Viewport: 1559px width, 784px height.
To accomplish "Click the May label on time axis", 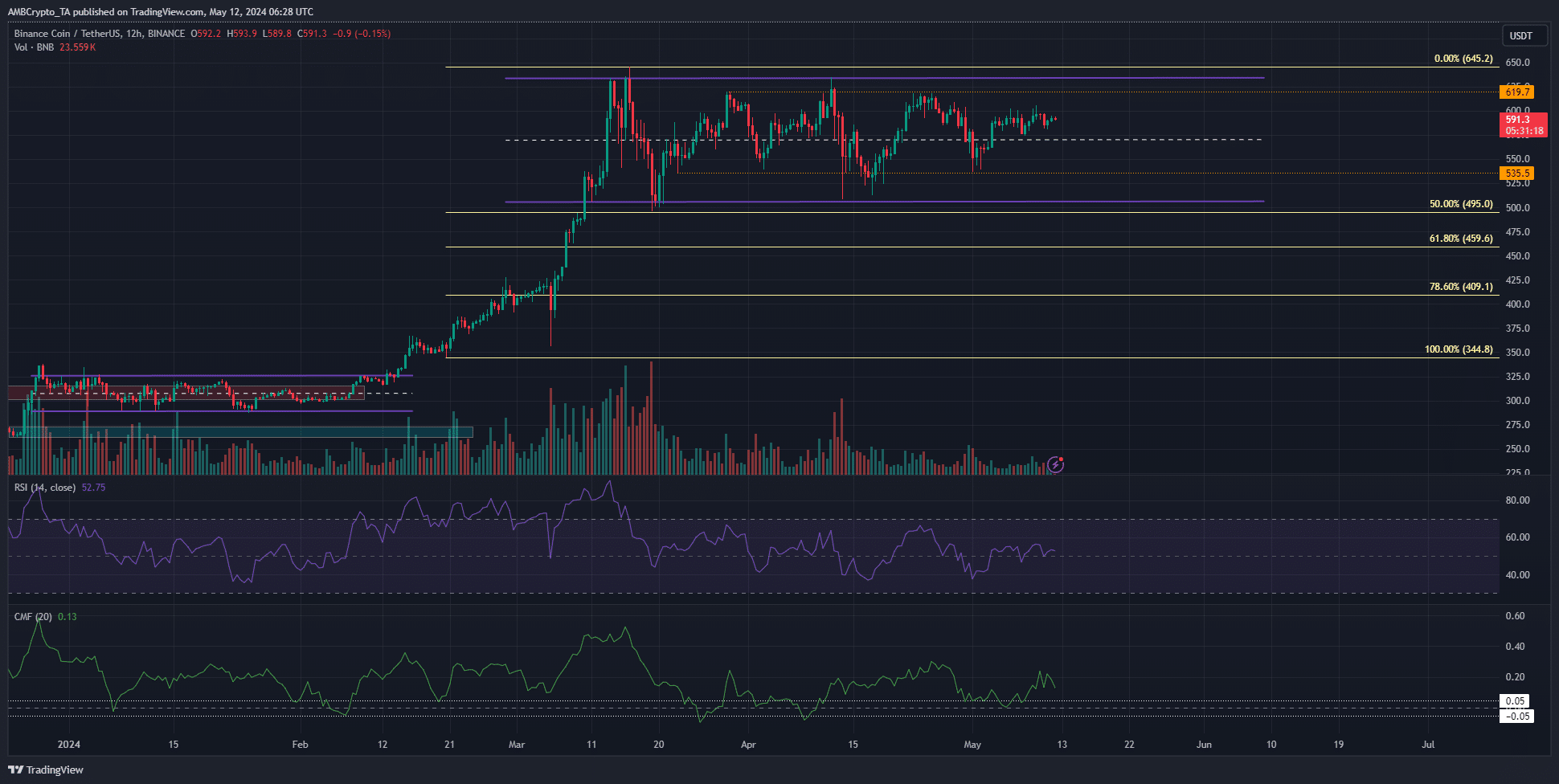I will click(x=972, y=745).
